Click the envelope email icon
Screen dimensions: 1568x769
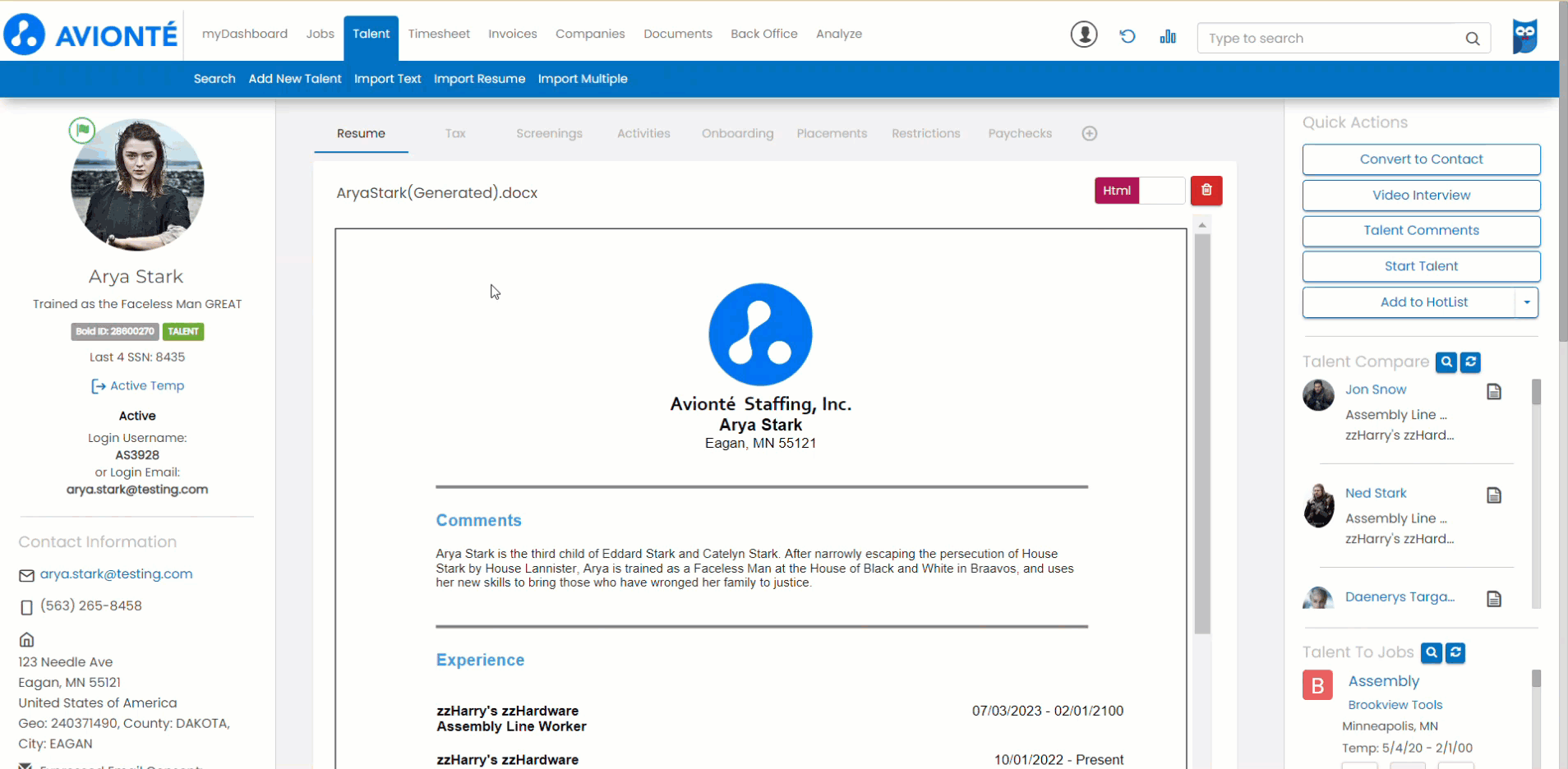click(x=26, y=576)
